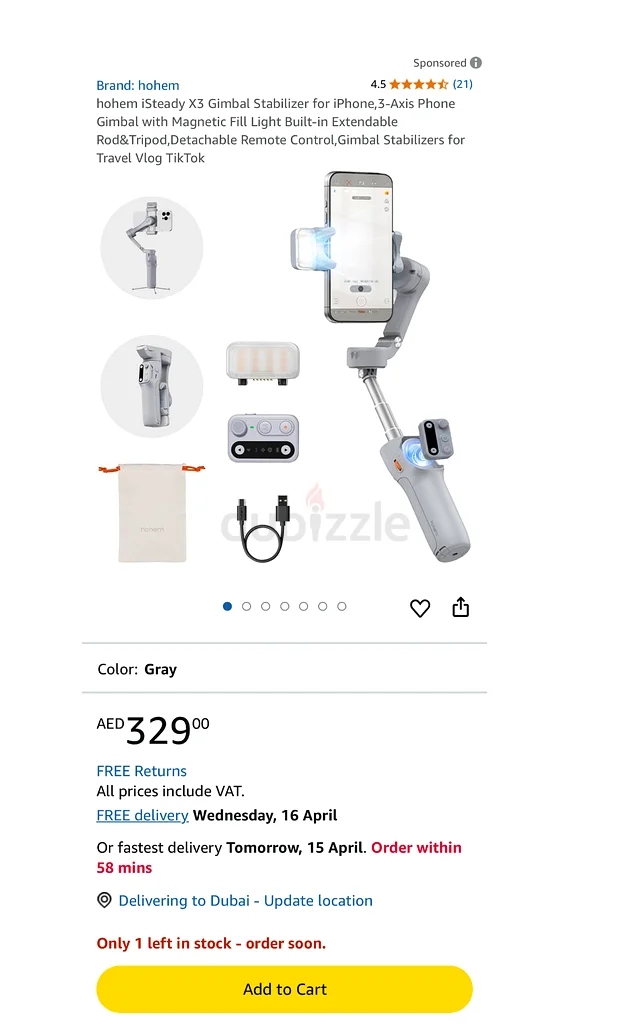
Task: Tap the gimbal on tripod thumbnail
Action: [x=152, y=248]
